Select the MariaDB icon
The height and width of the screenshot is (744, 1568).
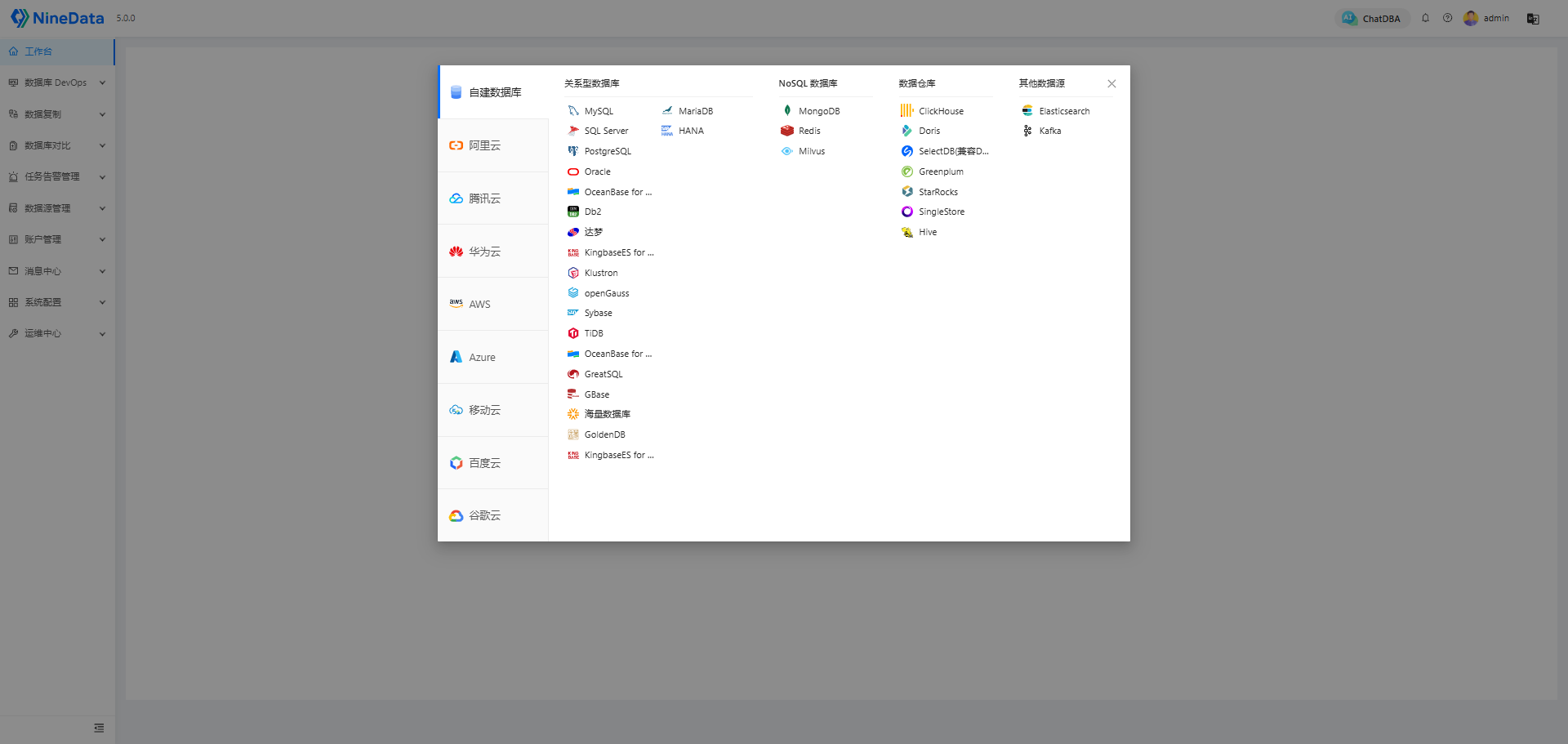[667, 111]
